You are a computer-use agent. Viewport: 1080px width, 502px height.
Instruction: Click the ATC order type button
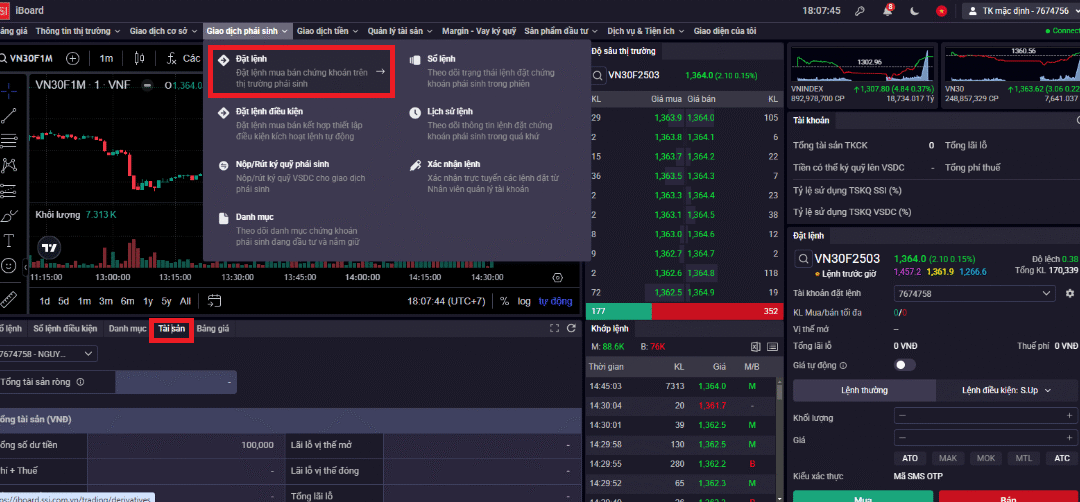1061,458
